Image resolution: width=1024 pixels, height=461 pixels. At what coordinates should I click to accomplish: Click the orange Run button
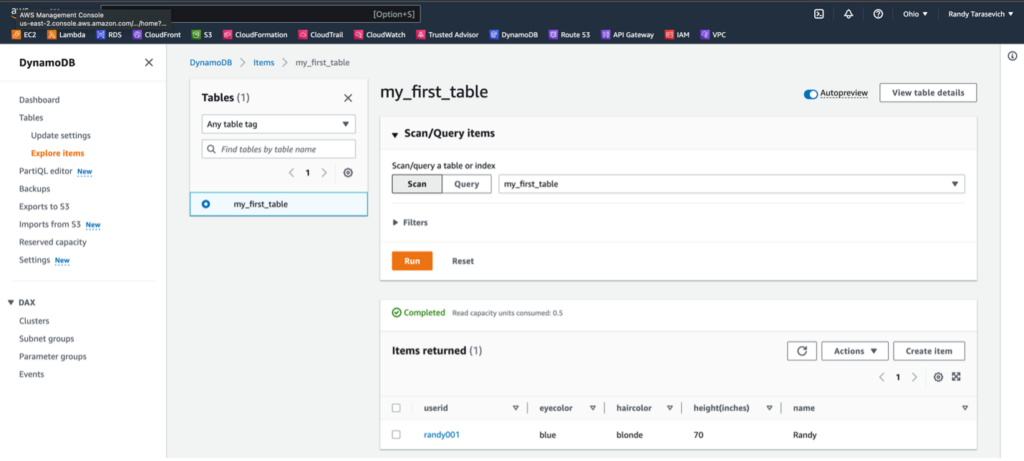coord(412,261)
